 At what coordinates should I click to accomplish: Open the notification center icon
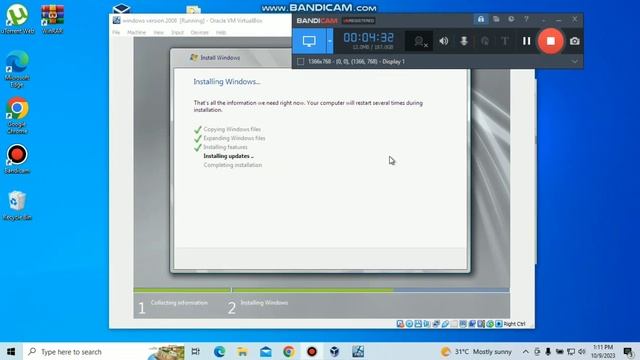click(628, 351)
